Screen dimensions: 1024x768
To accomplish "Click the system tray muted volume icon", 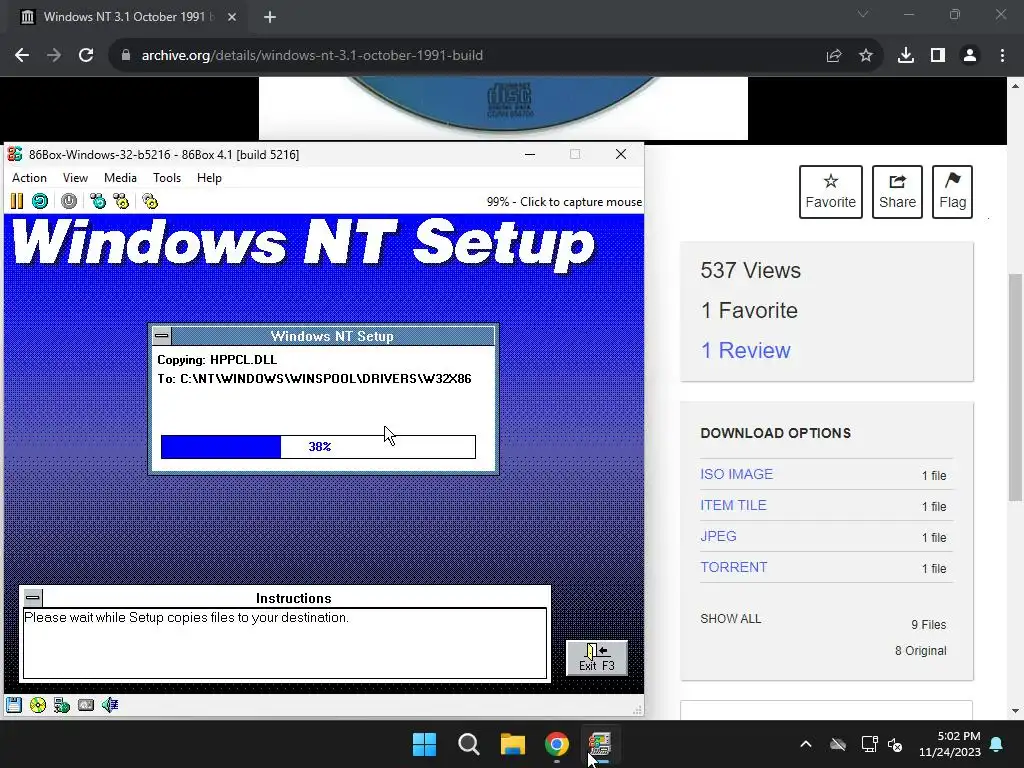I will (x=895, y=744).
